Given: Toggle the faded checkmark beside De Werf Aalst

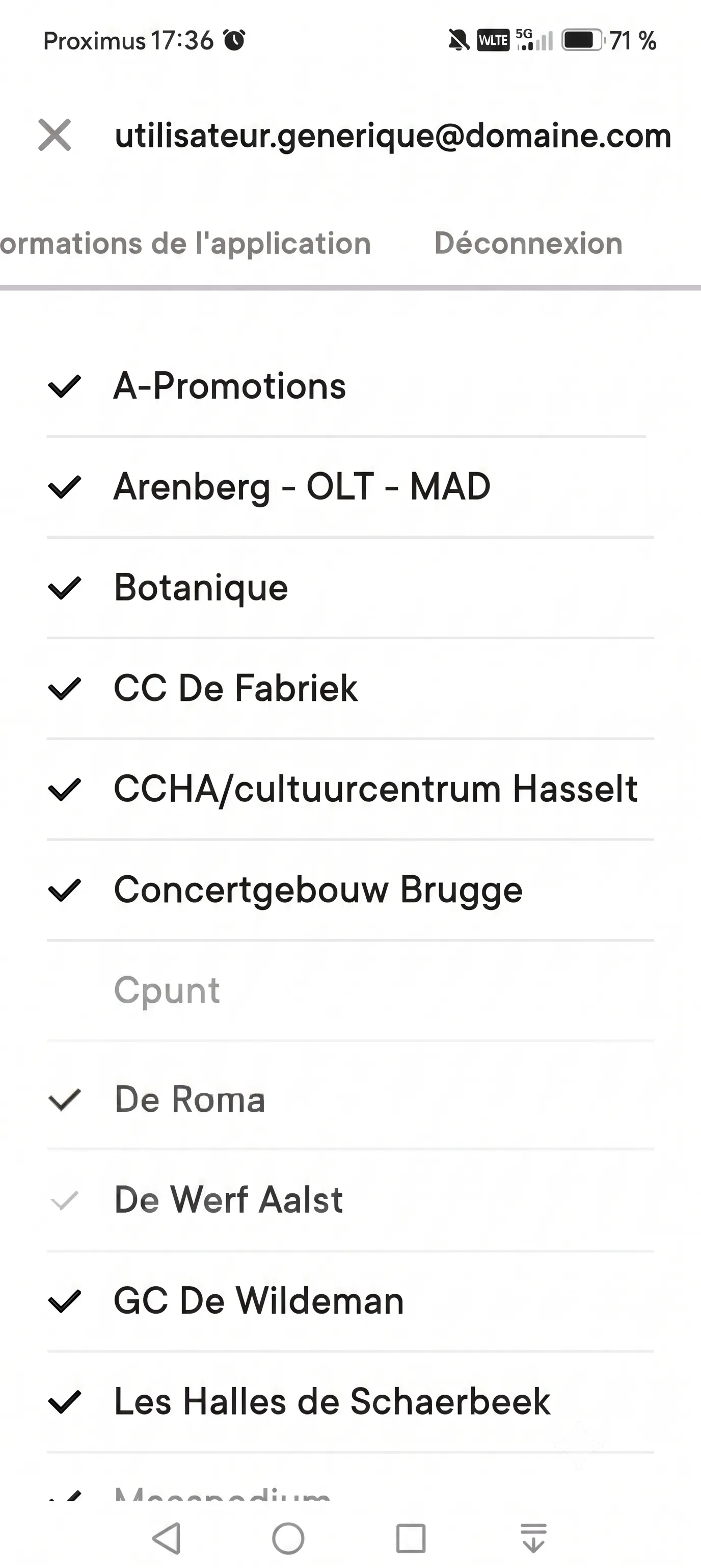Looking at the screenshot, I should click(65, 1200).
